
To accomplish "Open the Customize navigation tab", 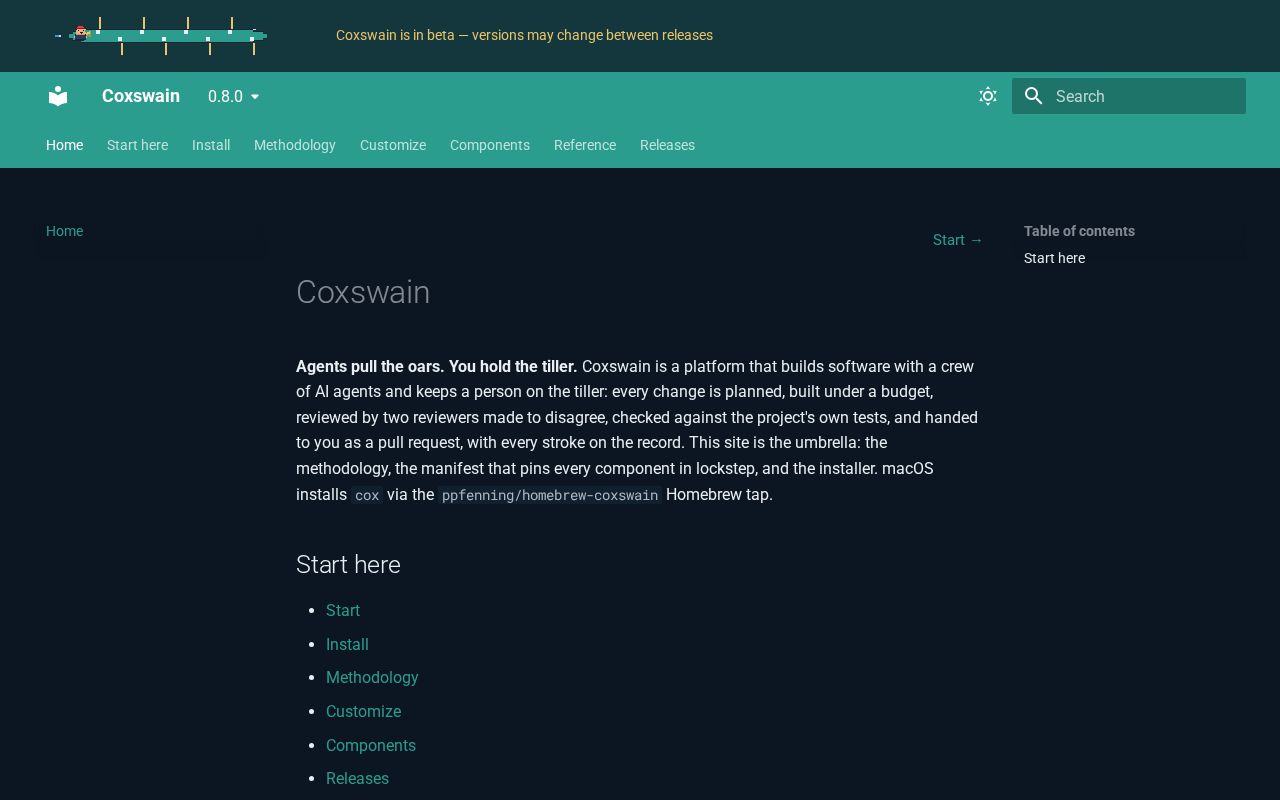I will point(393,145).
